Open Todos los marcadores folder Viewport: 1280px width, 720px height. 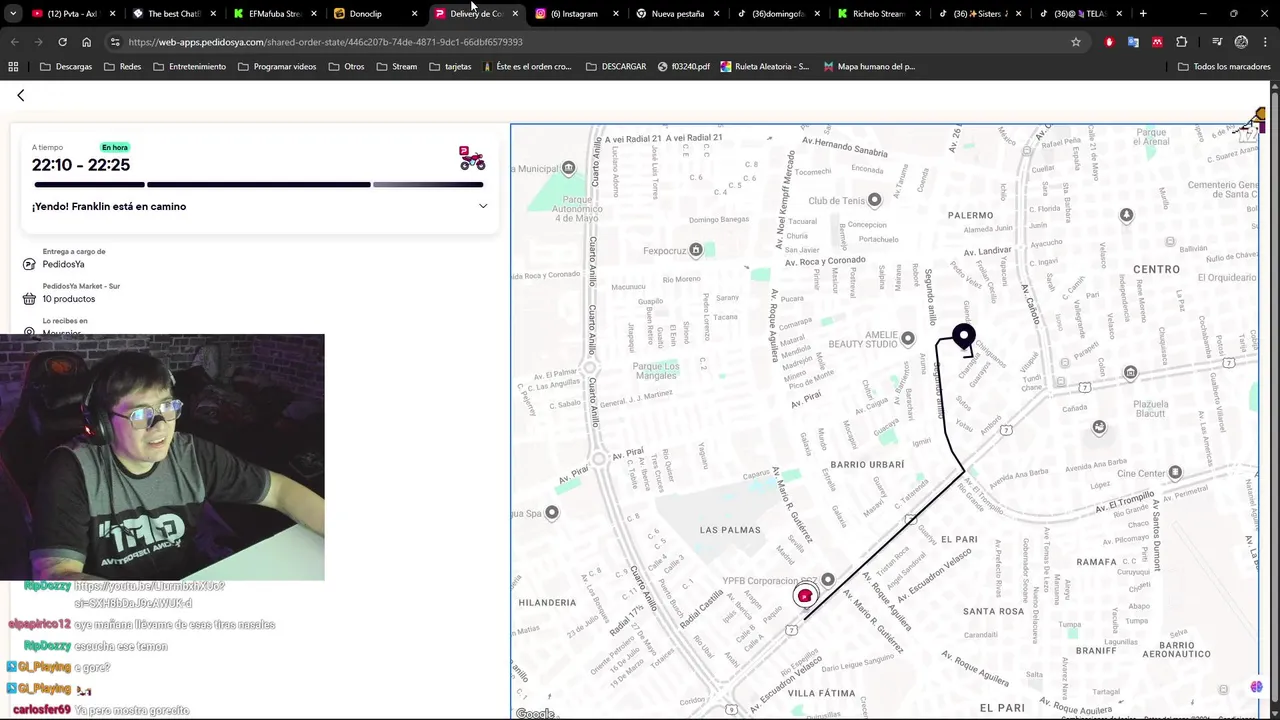point(1224,67)
